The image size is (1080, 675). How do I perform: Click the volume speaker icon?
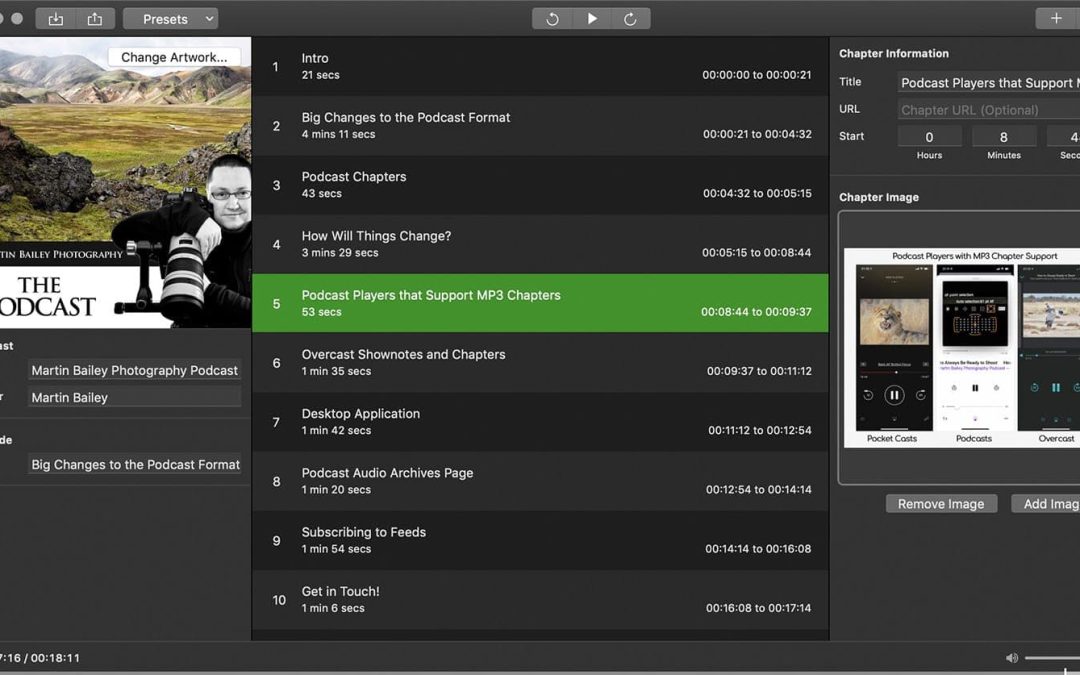(1011, 658)
